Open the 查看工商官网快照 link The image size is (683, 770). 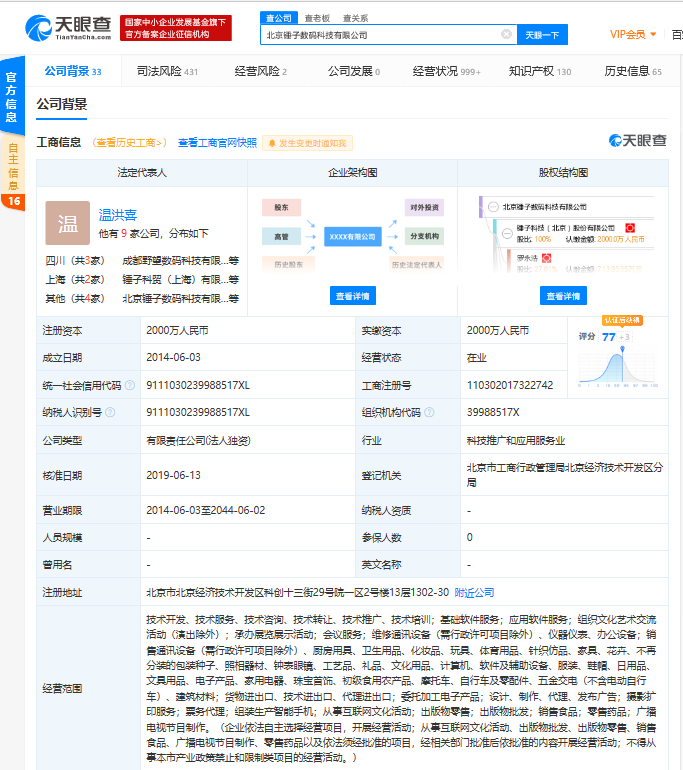217,142
